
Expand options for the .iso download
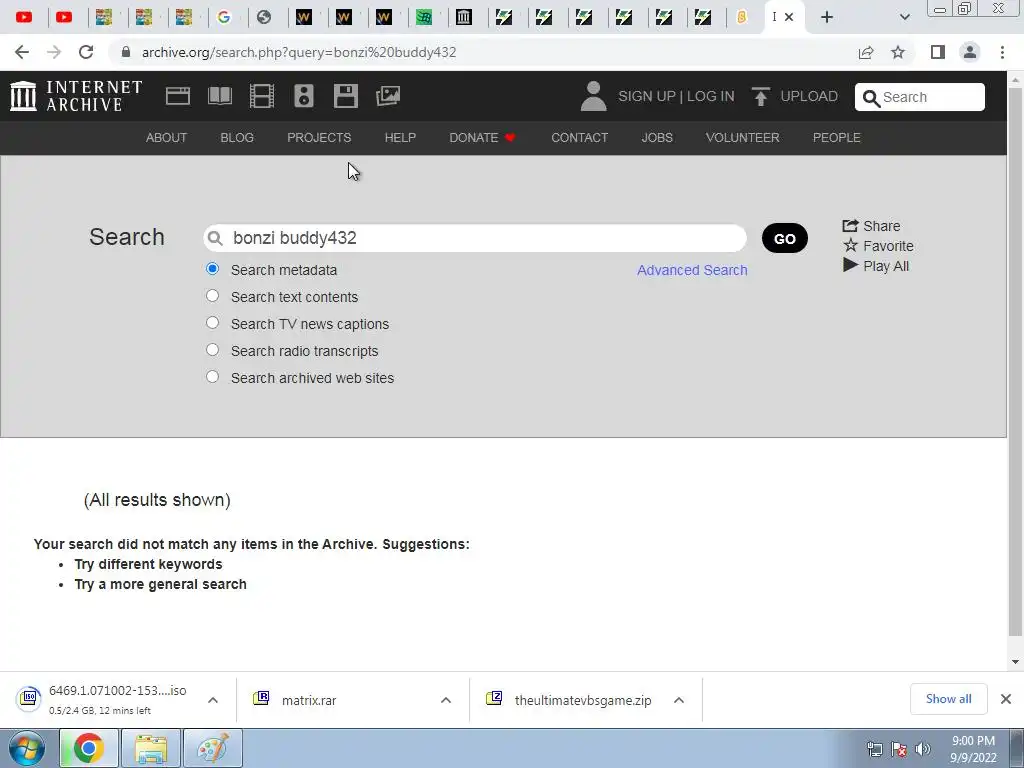tap(213, 700)
